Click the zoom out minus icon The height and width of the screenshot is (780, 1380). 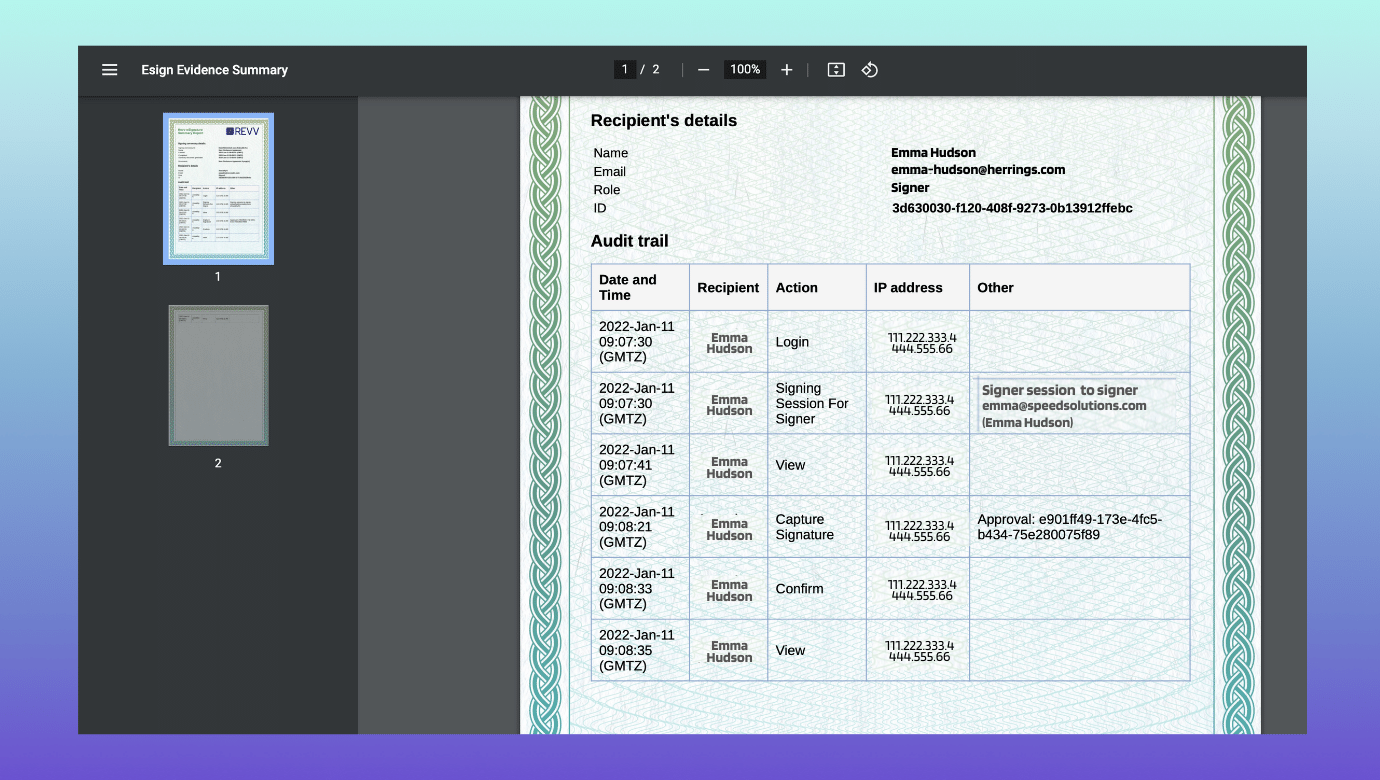(x=703, y=70)
